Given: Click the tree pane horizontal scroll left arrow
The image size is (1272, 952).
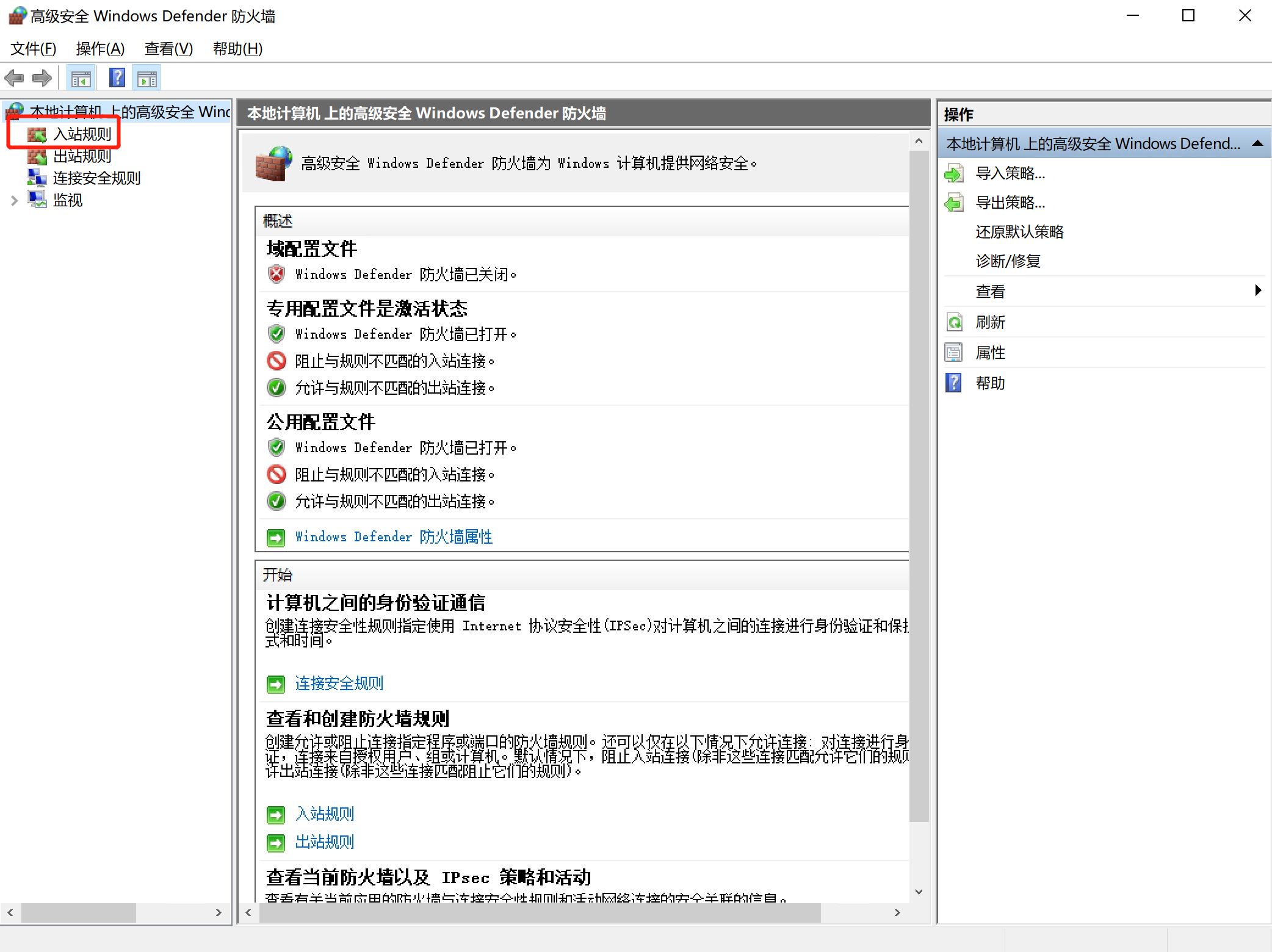Looking at the screenshot, I should point(10,913).
